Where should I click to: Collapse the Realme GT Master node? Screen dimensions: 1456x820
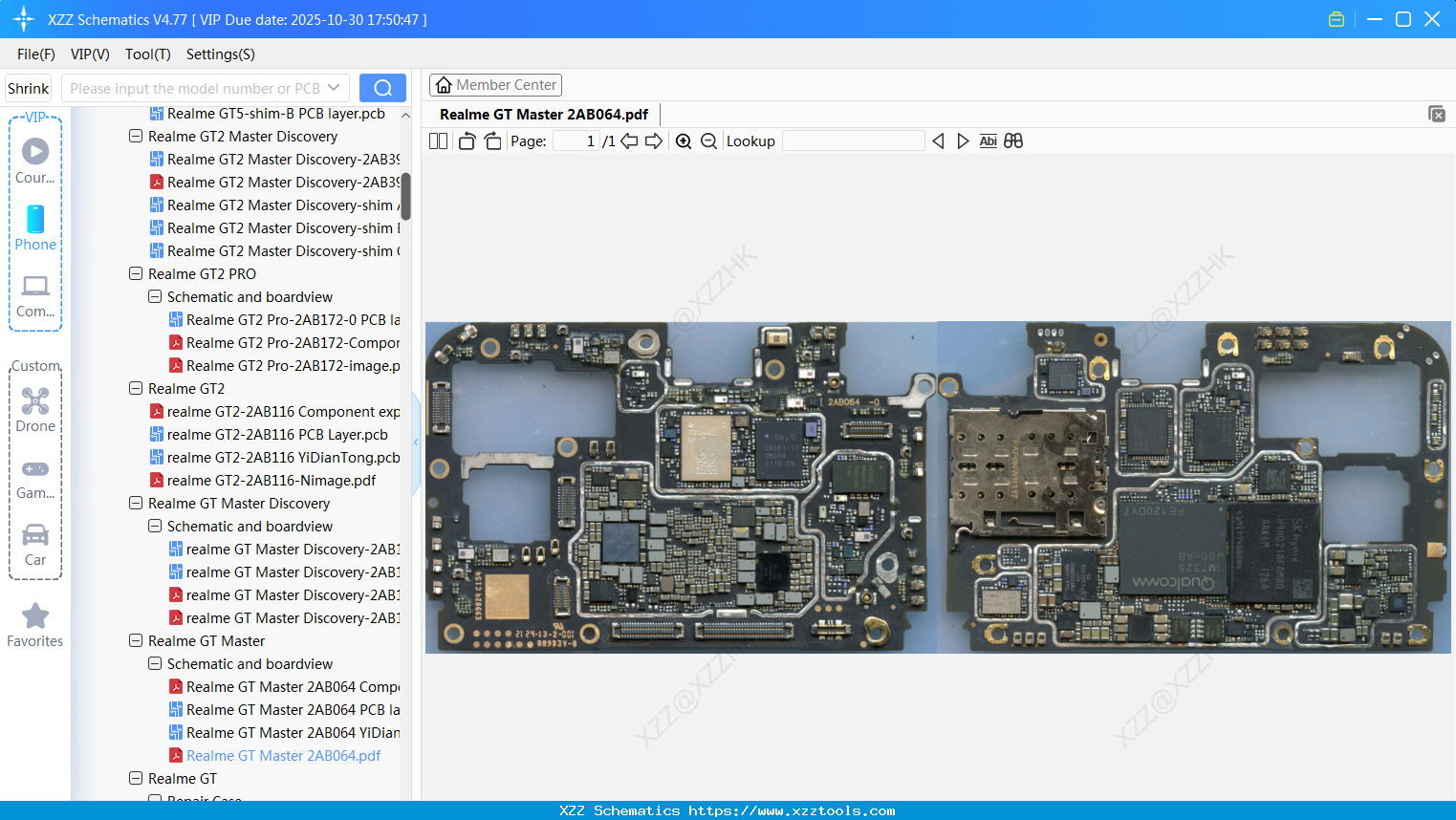pos(136,641)
